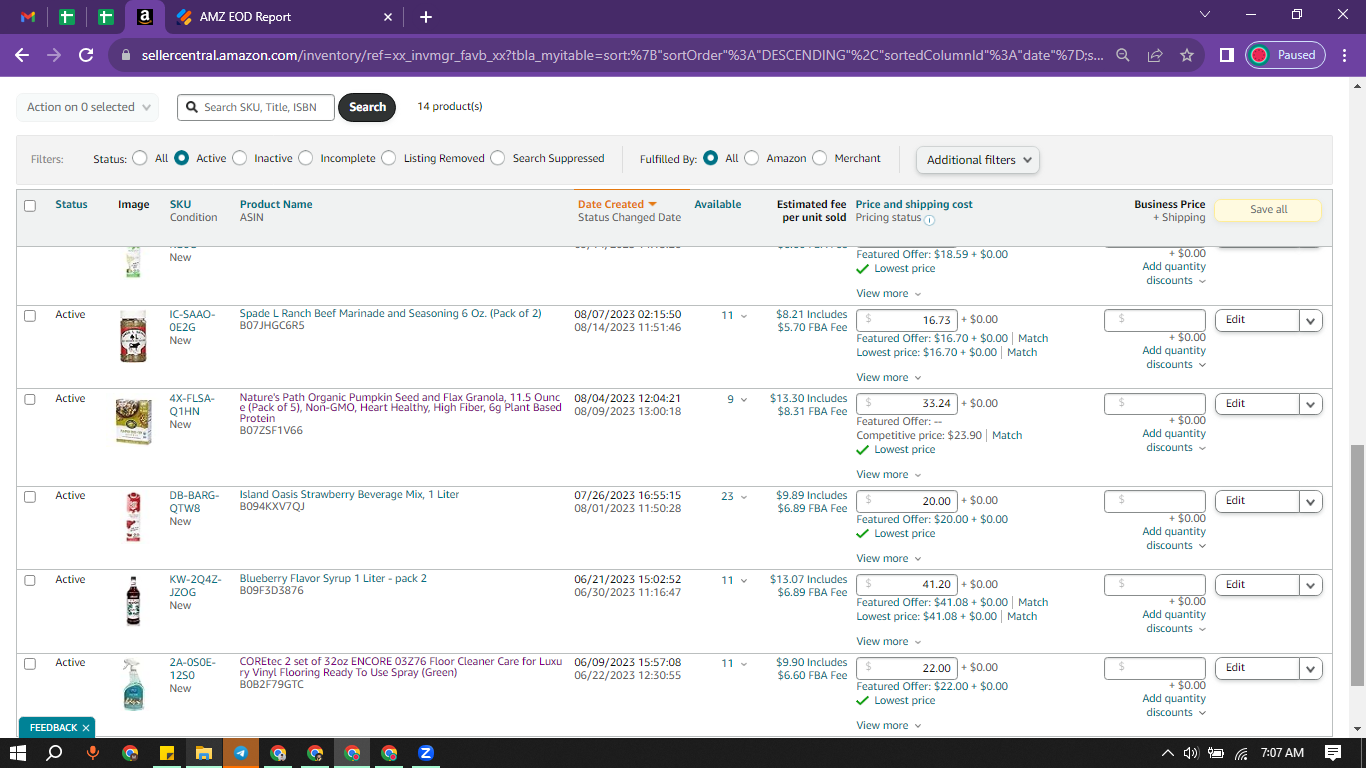Click the Save all button
Screen dimensions: 1366x768
(x=1268, y=210)
